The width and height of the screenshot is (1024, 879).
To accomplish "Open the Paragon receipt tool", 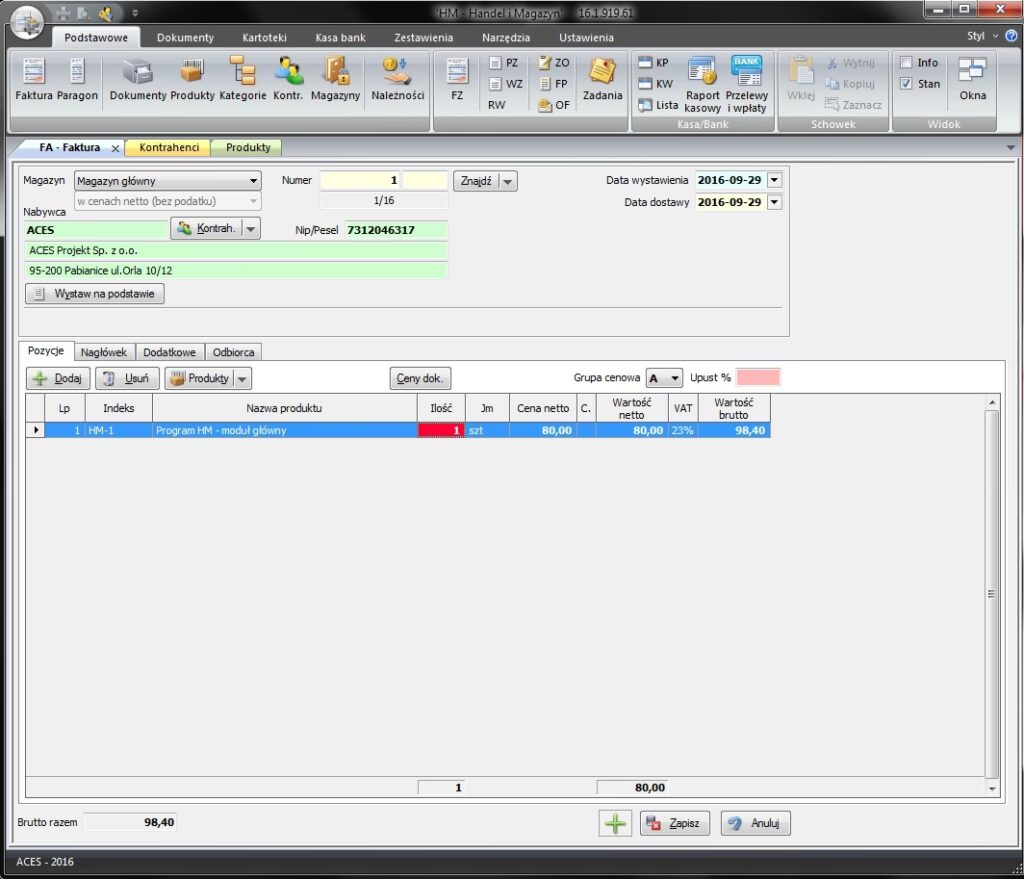I will point(78,80).
